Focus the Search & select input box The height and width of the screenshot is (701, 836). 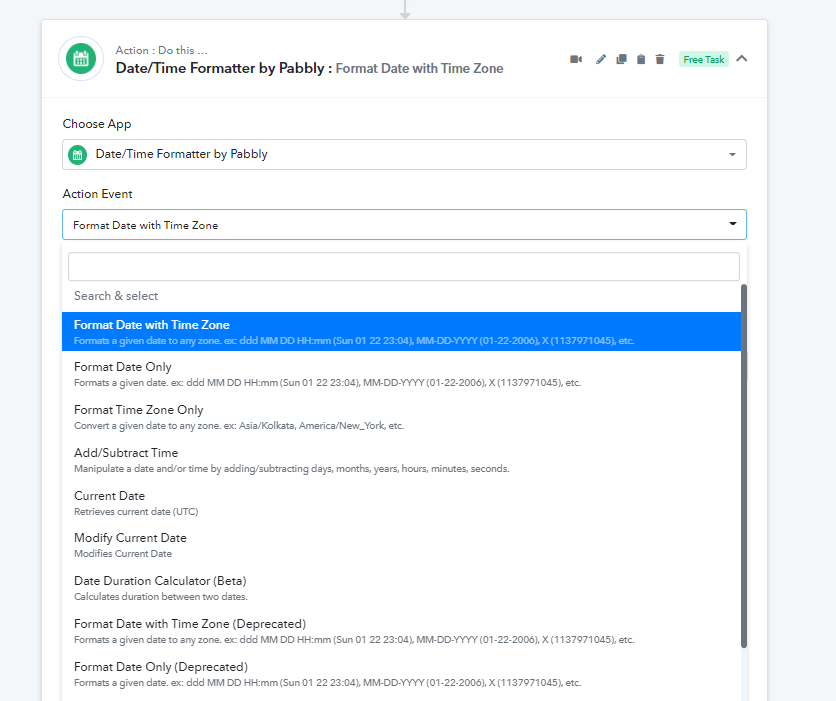click(x=404, y=267)
